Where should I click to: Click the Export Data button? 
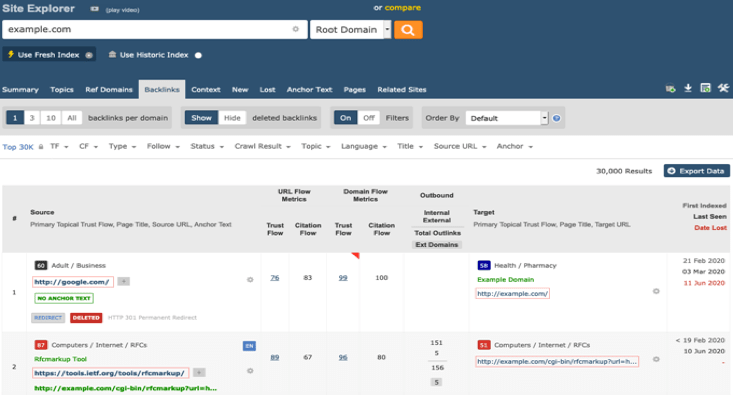point(697,171)
